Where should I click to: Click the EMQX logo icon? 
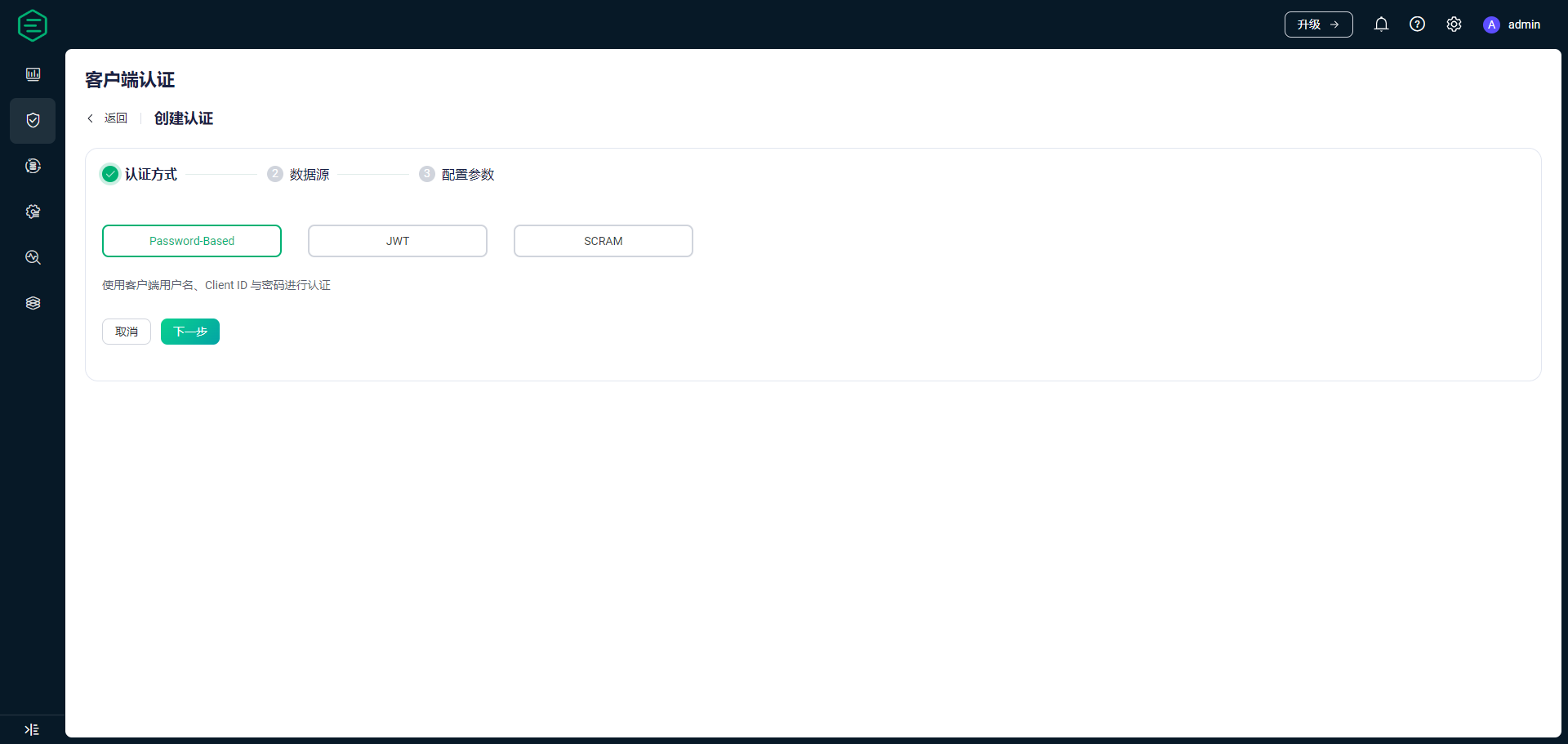pos(33,25)
